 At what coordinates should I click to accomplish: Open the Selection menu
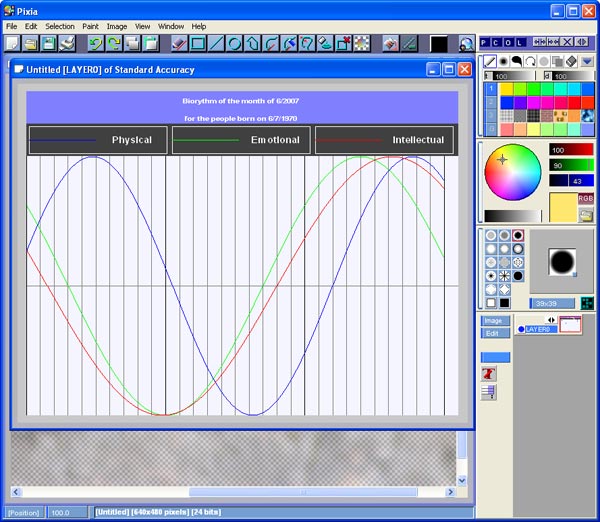(x=59, y=25)
